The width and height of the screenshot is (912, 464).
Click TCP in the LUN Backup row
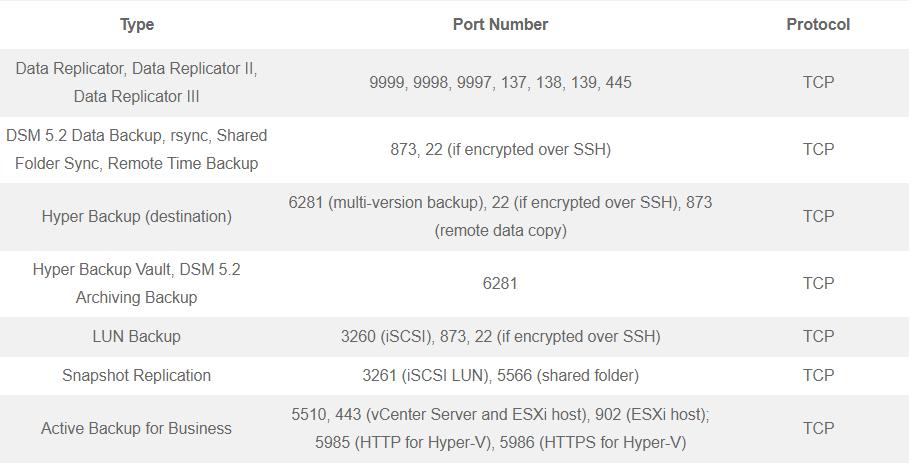coord(818,336)
